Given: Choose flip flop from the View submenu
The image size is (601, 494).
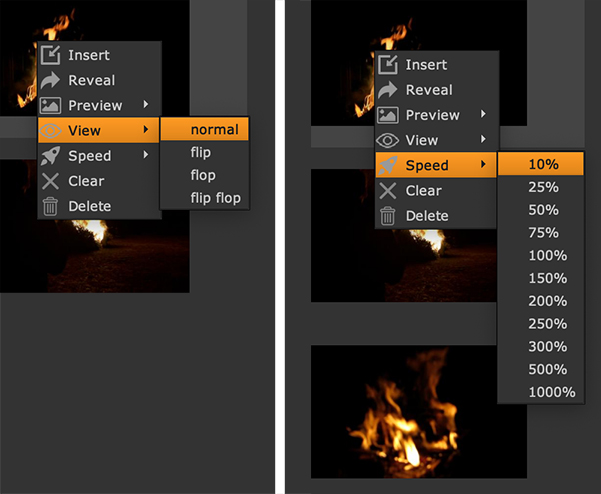Looking at the screenshot, I should 215,198.
